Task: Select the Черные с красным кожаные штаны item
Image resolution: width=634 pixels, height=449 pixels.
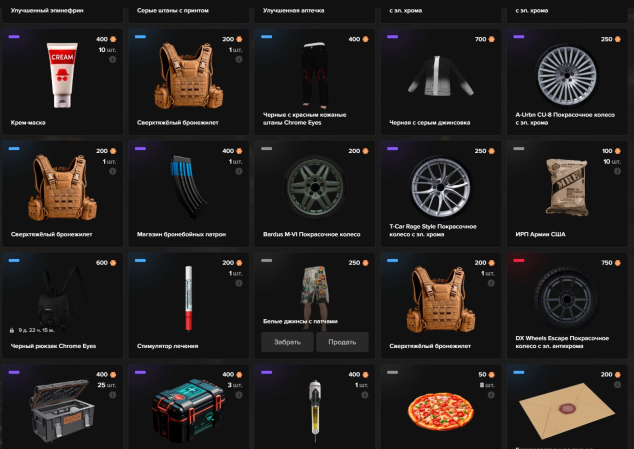Action: [x=315, y=82]
